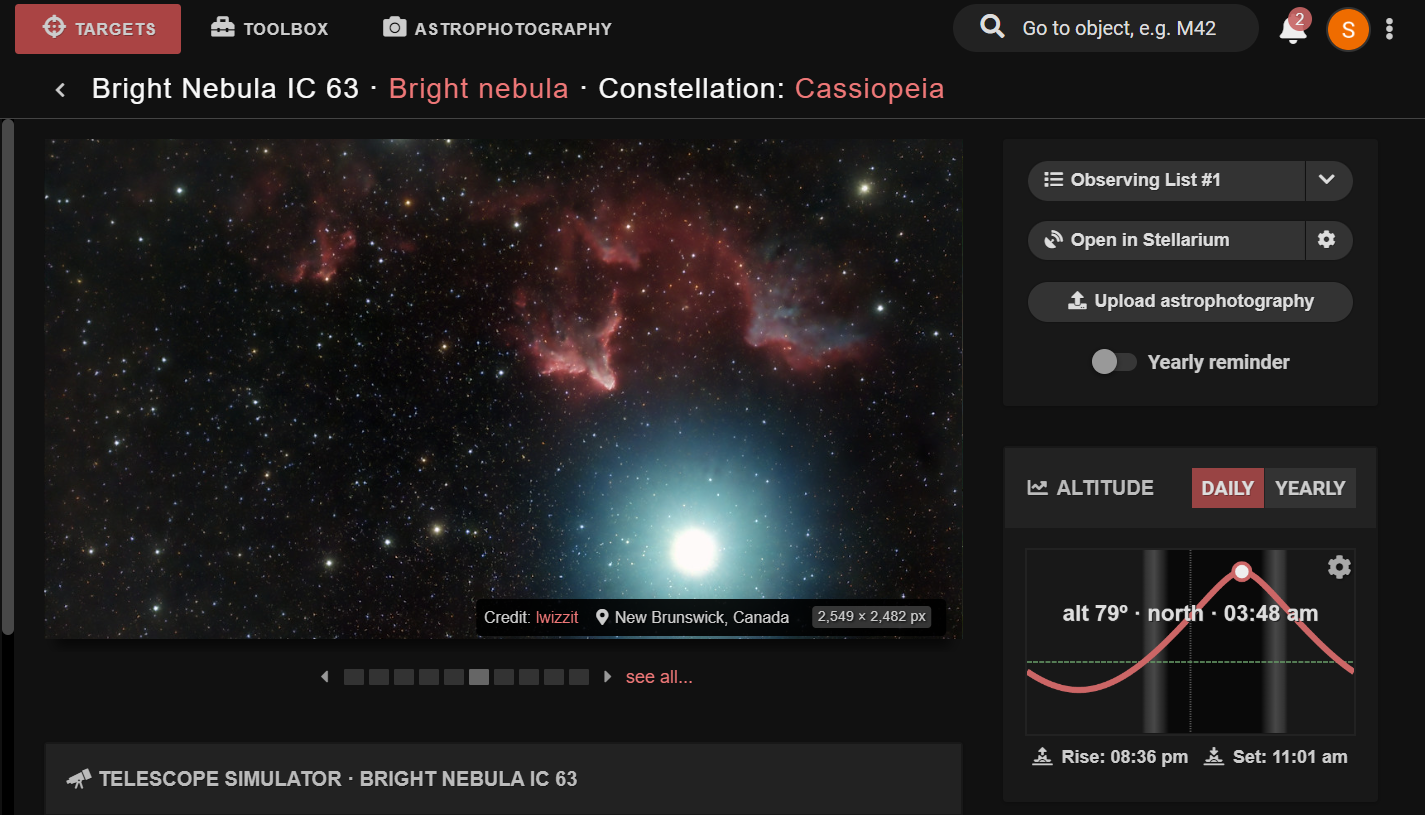
Task: Open the three-dot options menu
Action: [x=1389, y=29]
